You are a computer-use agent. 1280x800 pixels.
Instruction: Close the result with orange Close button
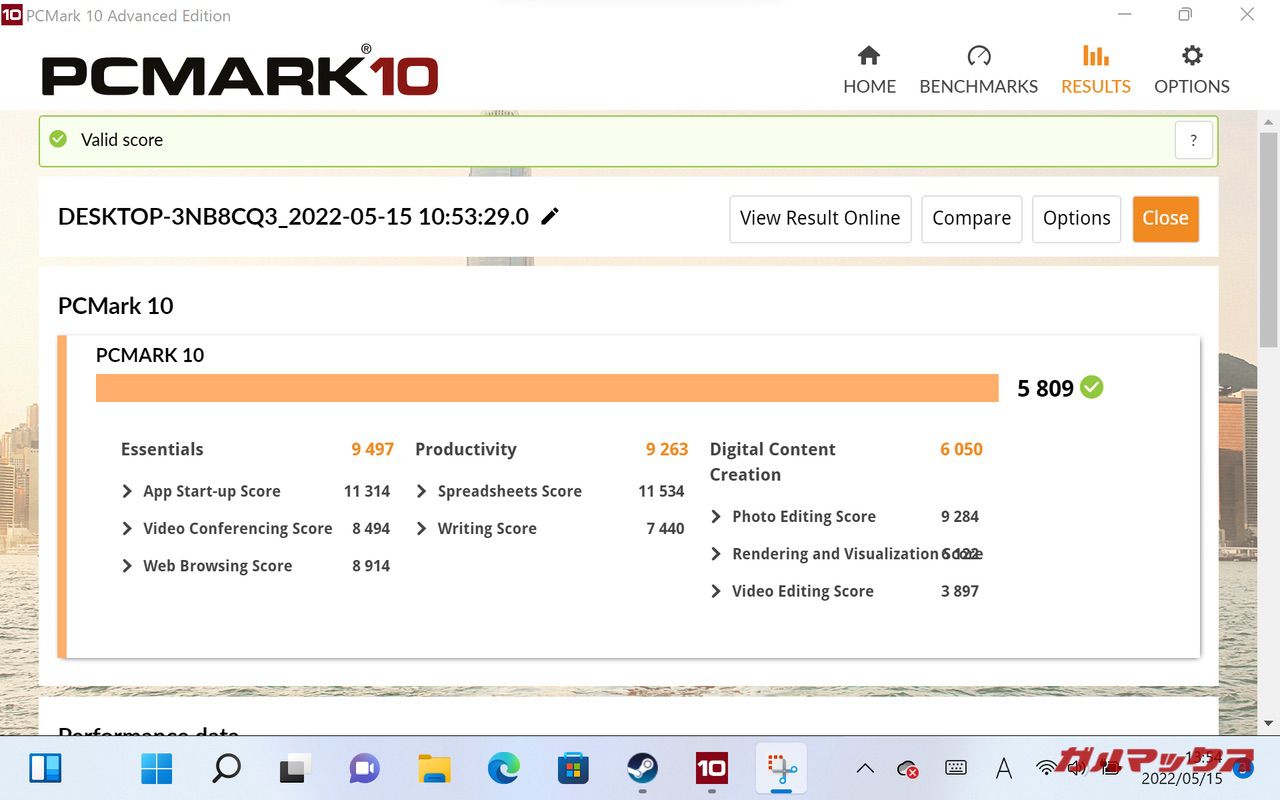[1165, 218]
